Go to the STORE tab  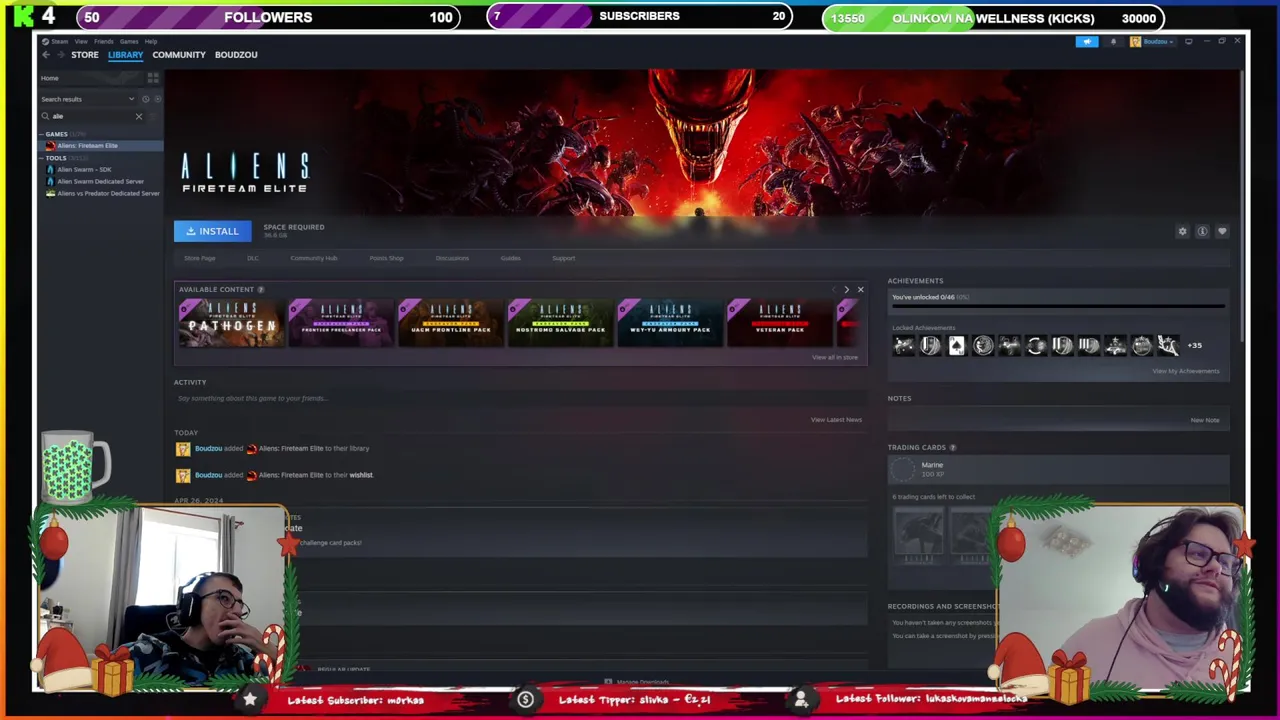(85, 55)
